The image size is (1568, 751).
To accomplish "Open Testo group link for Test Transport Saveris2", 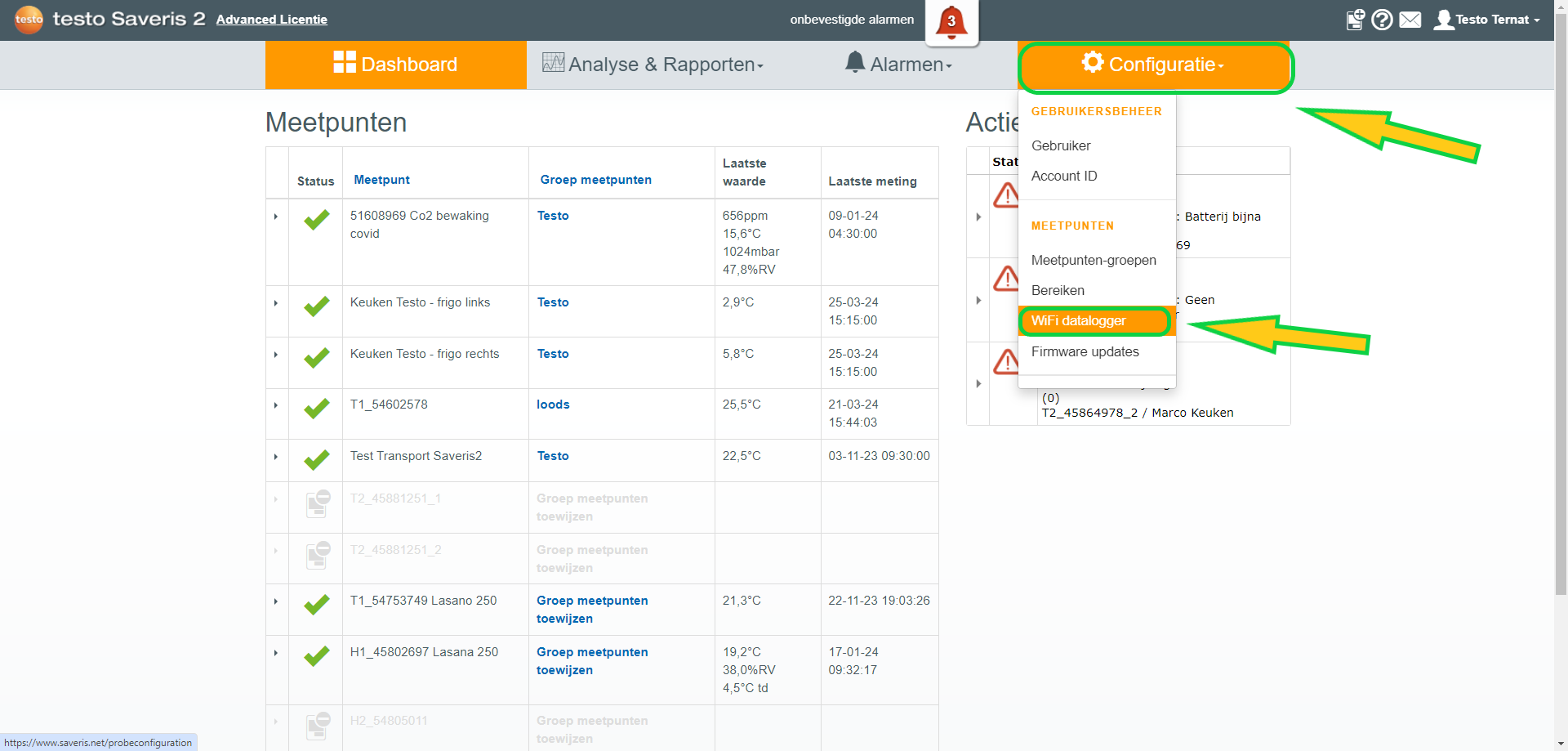I will (553, 456).
